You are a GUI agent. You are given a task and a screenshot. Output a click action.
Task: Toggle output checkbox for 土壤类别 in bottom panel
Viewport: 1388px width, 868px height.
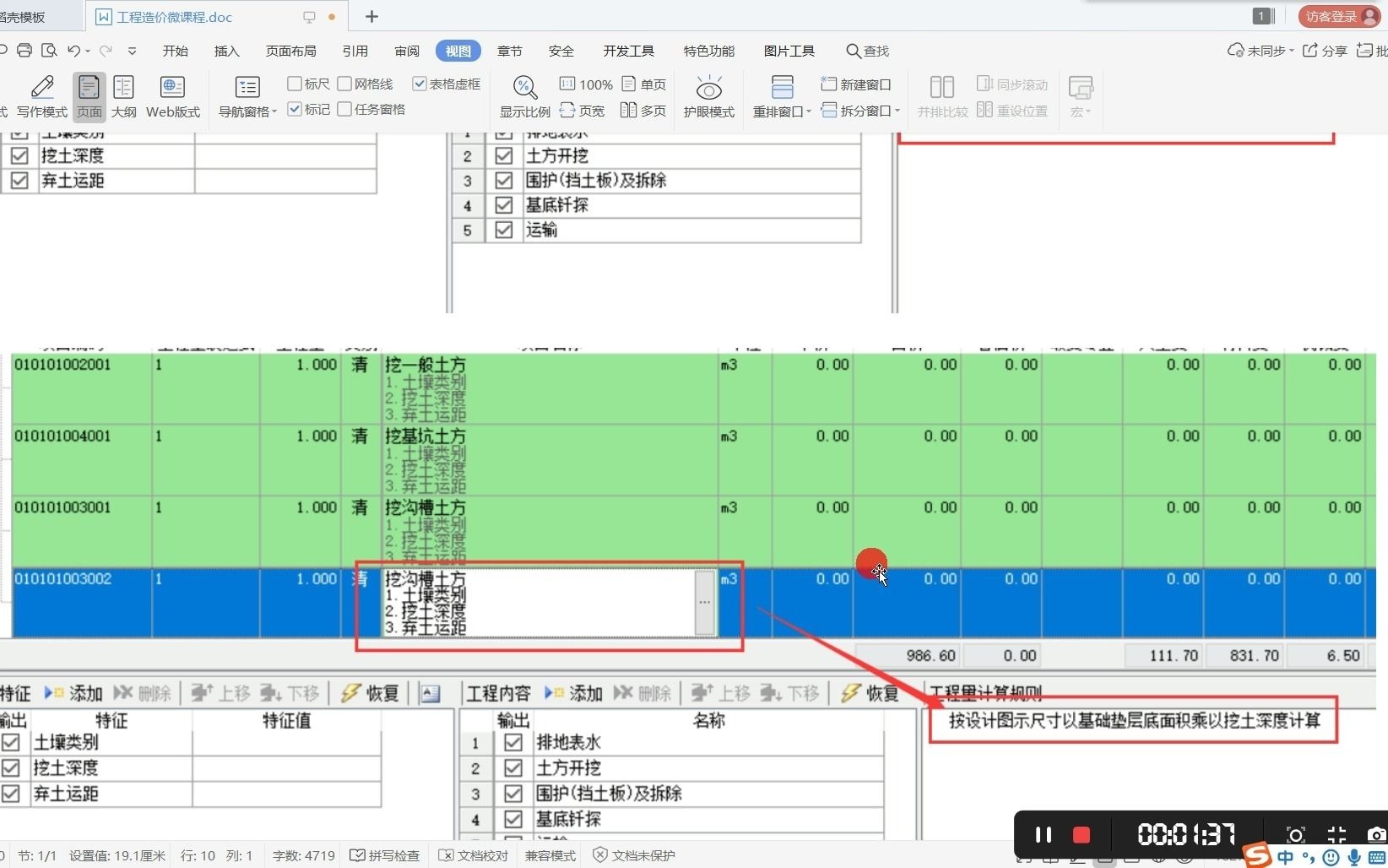tap(11, 742)
